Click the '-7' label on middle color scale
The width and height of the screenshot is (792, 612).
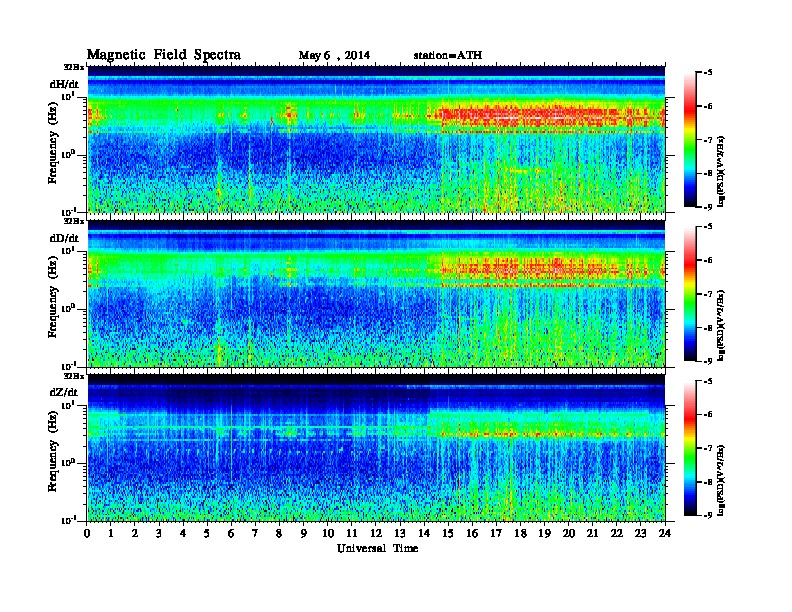click(x=708, y=294)
